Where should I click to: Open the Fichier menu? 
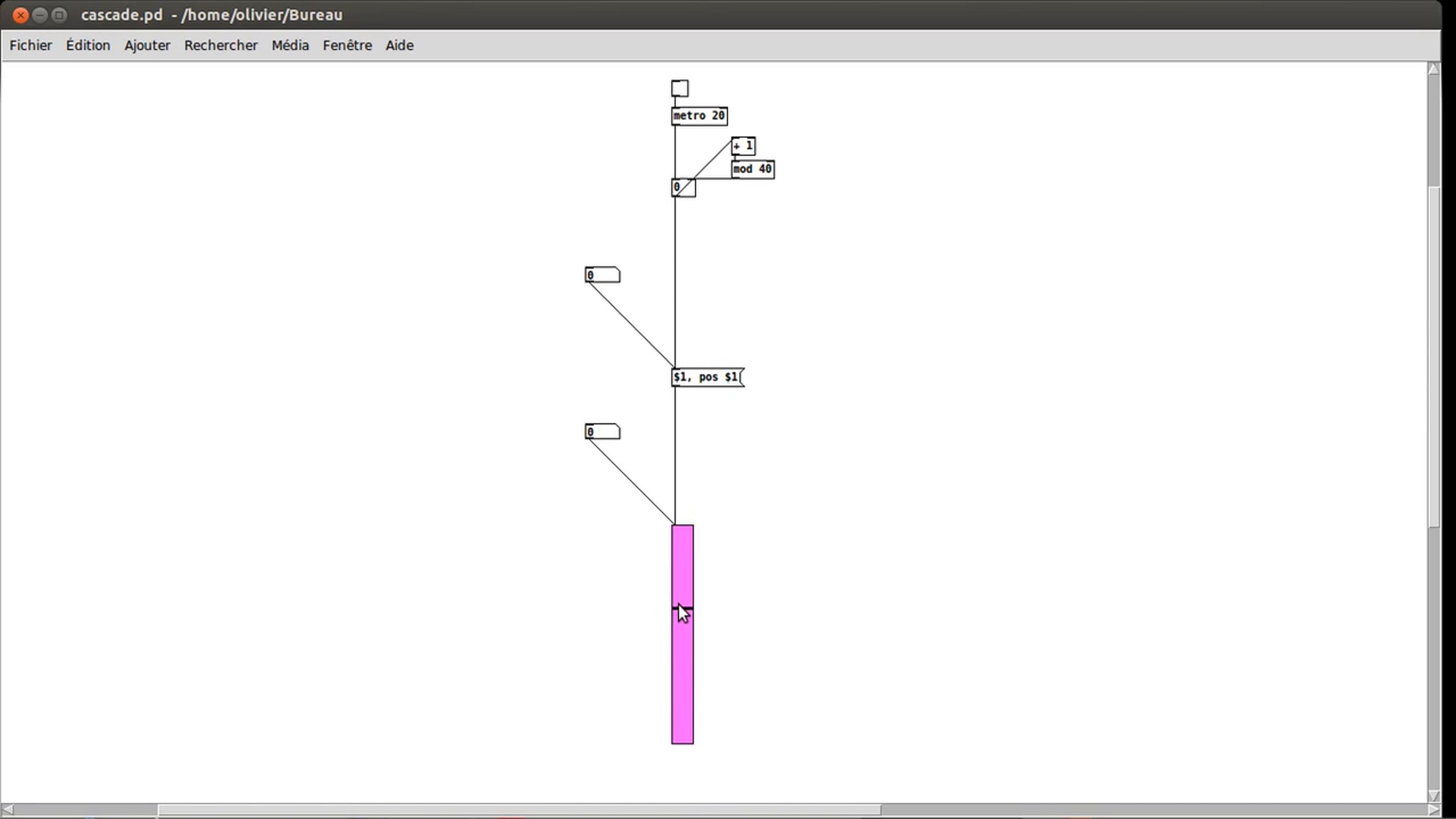point(31,45)
